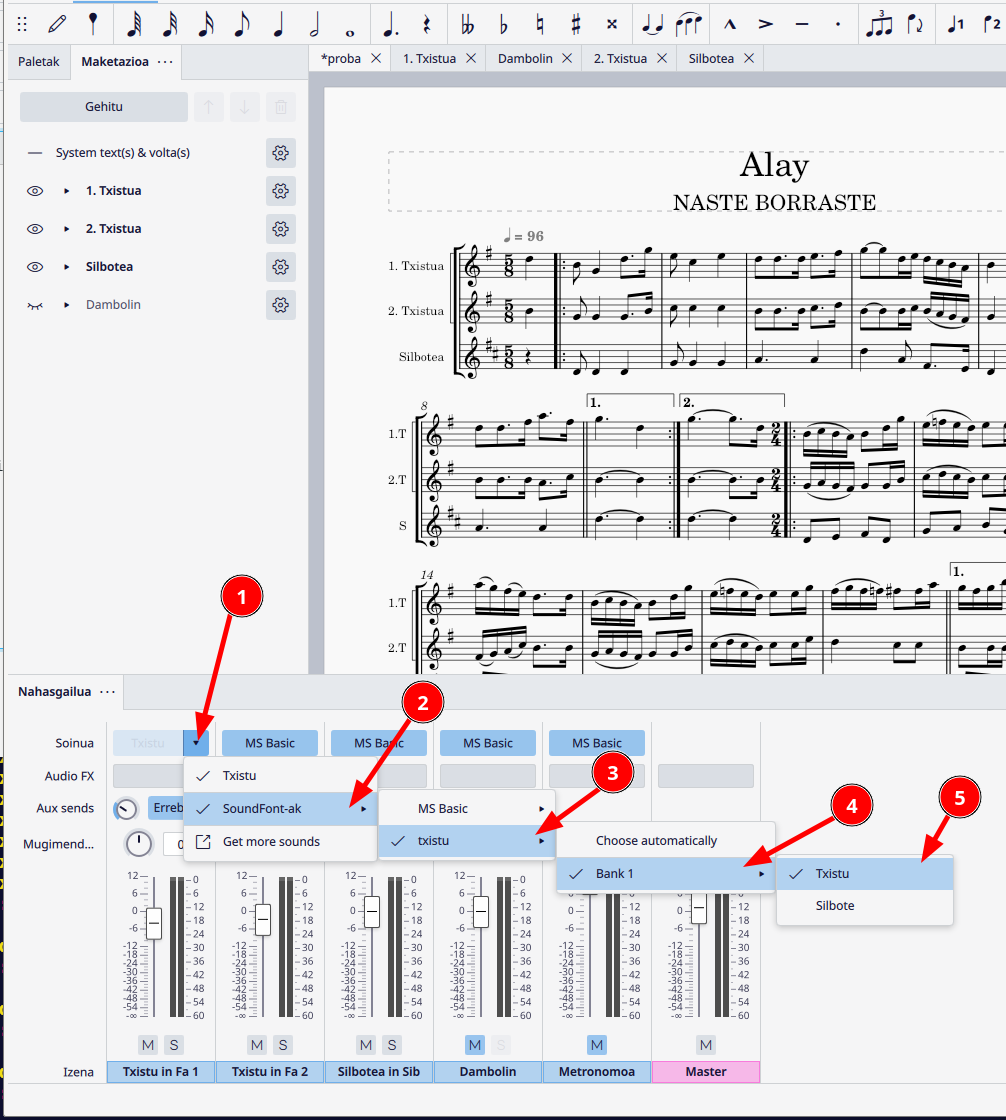
Task: Expand the 2. Txistua instrument tree
Action: (x=67, y=229)
